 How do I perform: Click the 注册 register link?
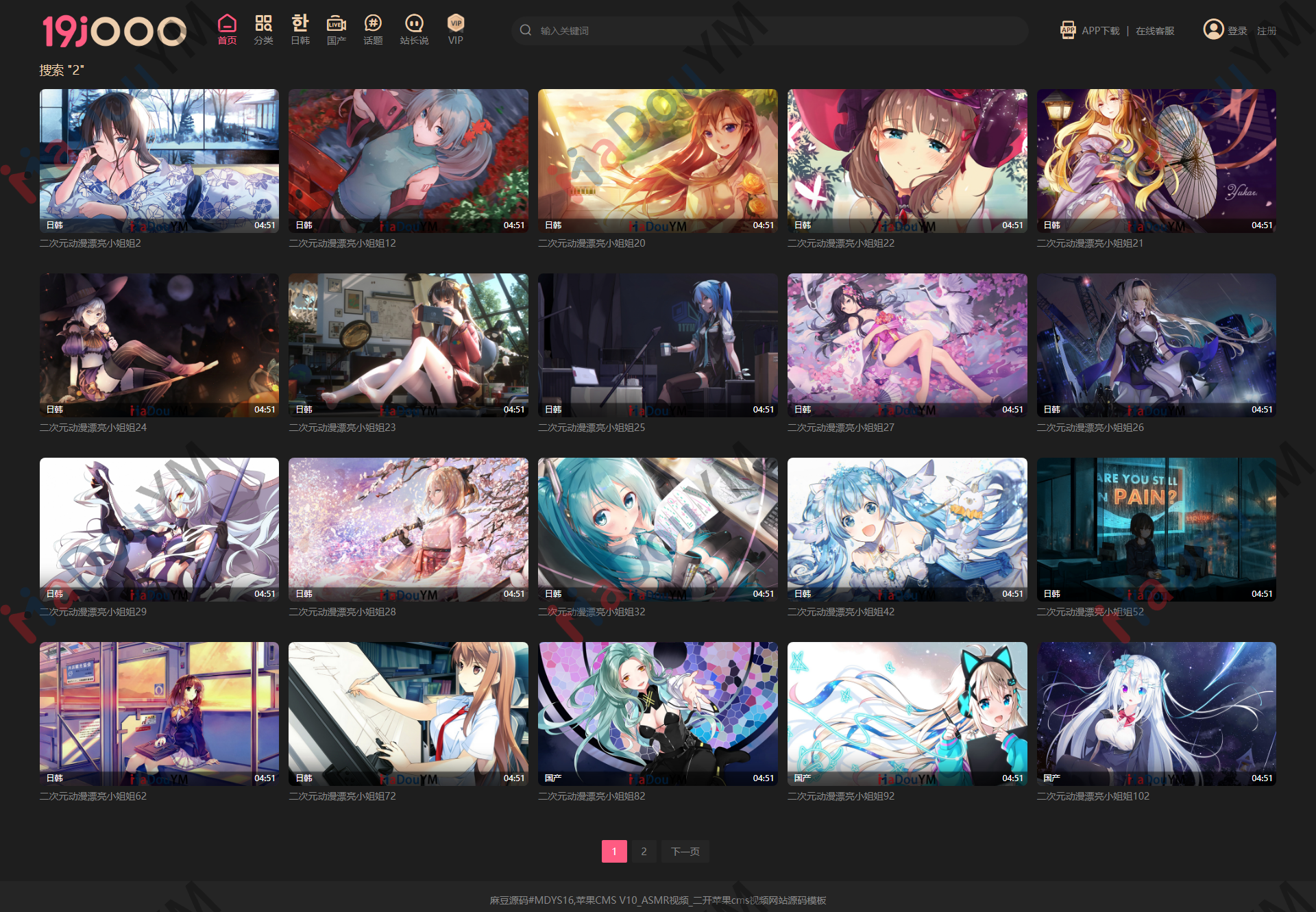[1266, 31]
